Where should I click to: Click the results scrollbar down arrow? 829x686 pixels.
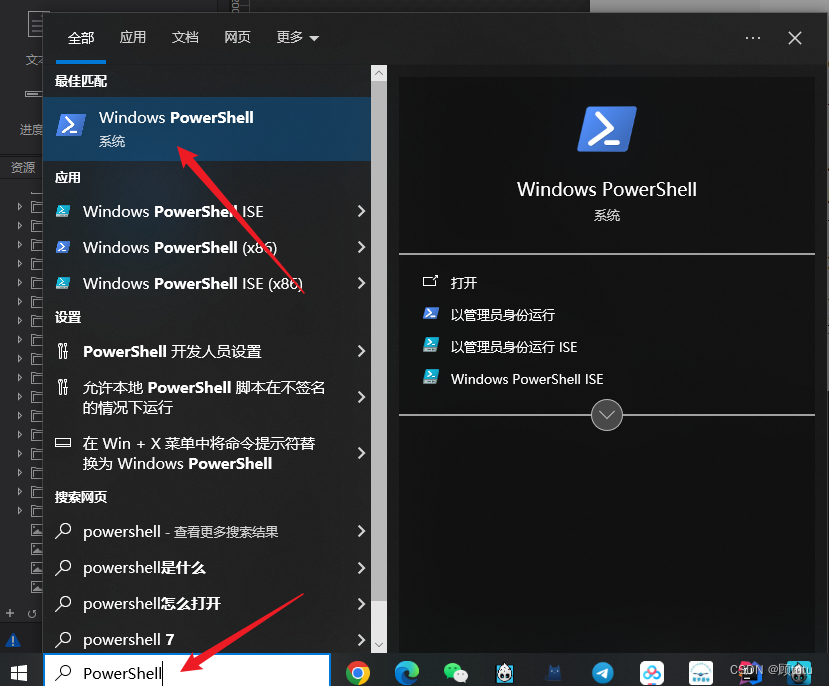click(379, 645)
